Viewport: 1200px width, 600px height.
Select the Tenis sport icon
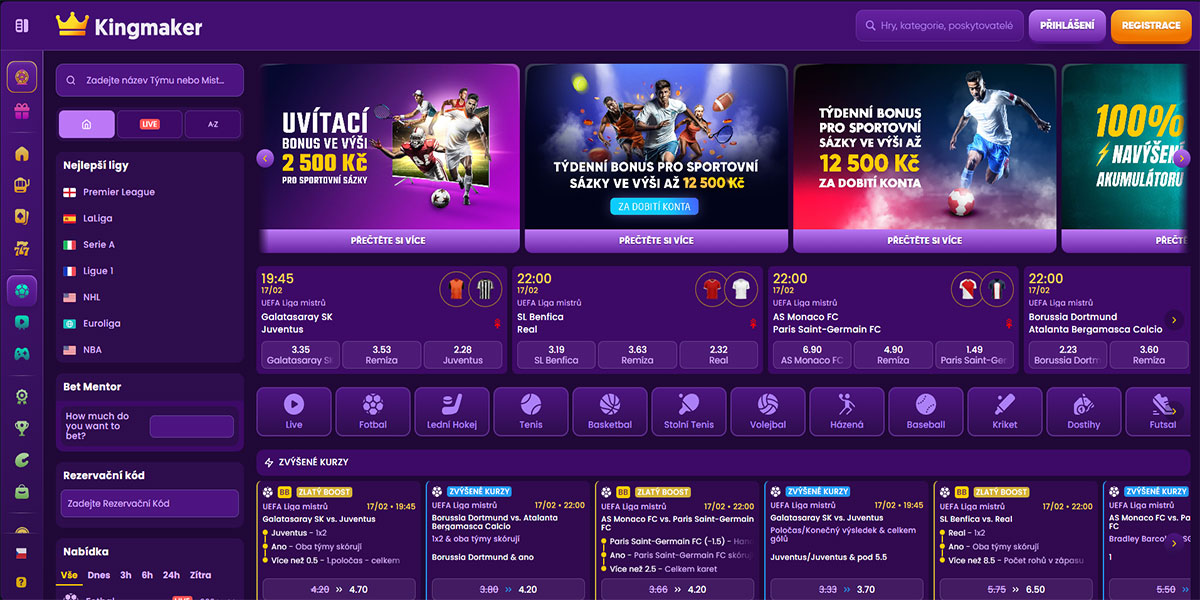tap(530, 411)
